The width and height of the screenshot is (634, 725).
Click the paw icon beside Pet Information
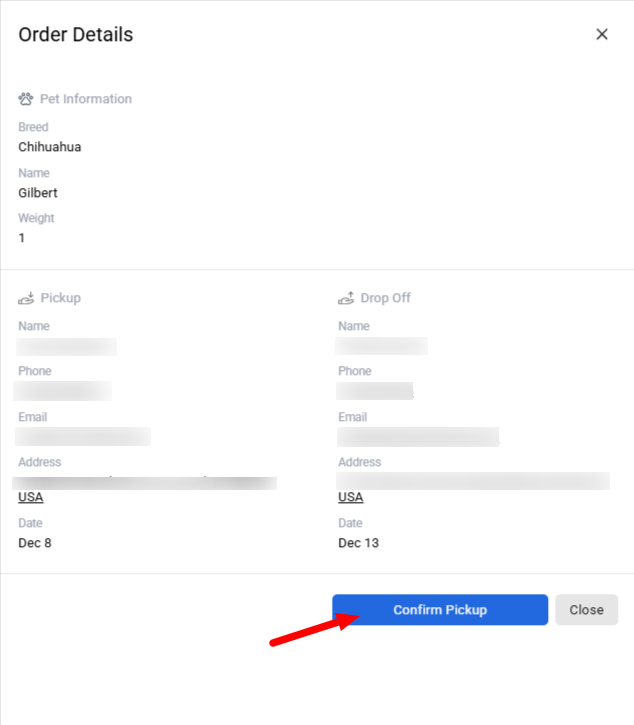point(26,99)
